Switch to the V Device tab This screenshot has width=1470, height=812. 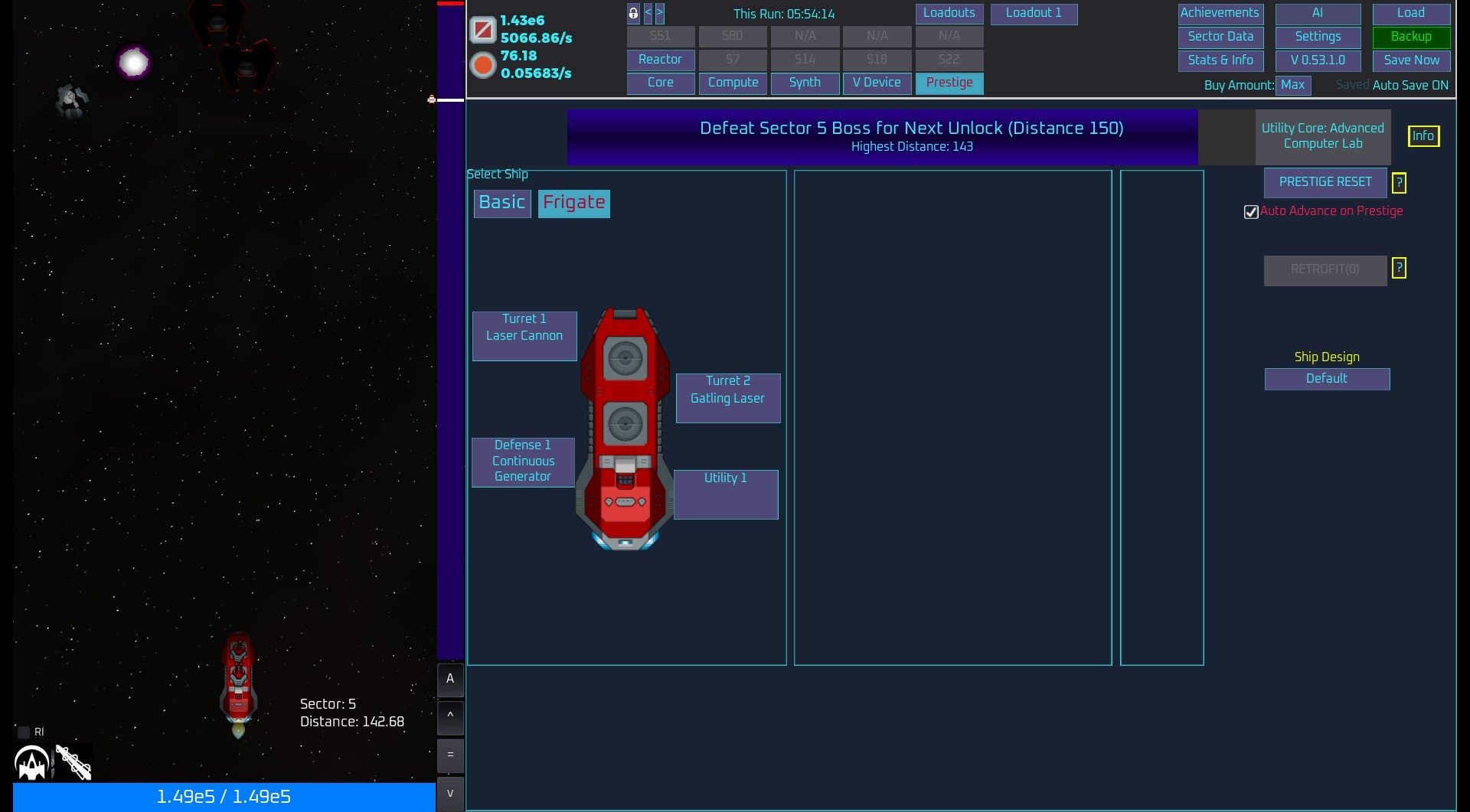tap(877, 83)
